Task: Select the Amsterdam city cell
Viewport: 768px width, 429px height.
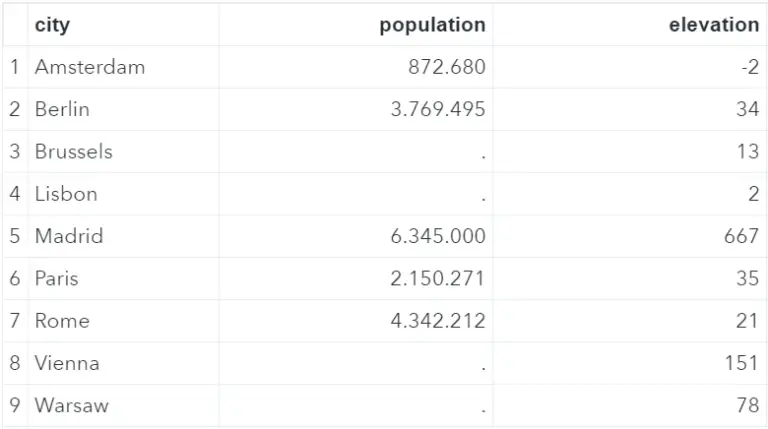Action: (x=90, y=67)
